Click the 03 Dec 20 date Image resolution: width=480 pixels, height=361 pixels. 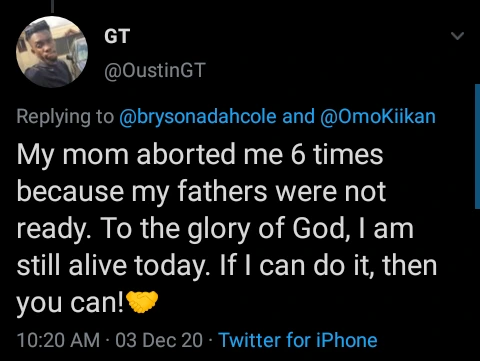click(x=159, y=340)
